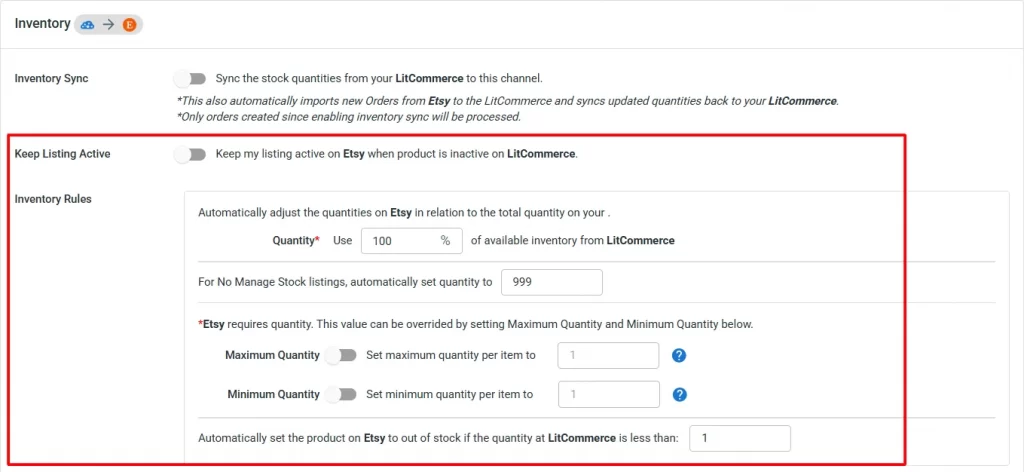The image size is (1024, 472).
Task: Toggle the Minimum Quantity switch
Action: (x=341, y=395)
